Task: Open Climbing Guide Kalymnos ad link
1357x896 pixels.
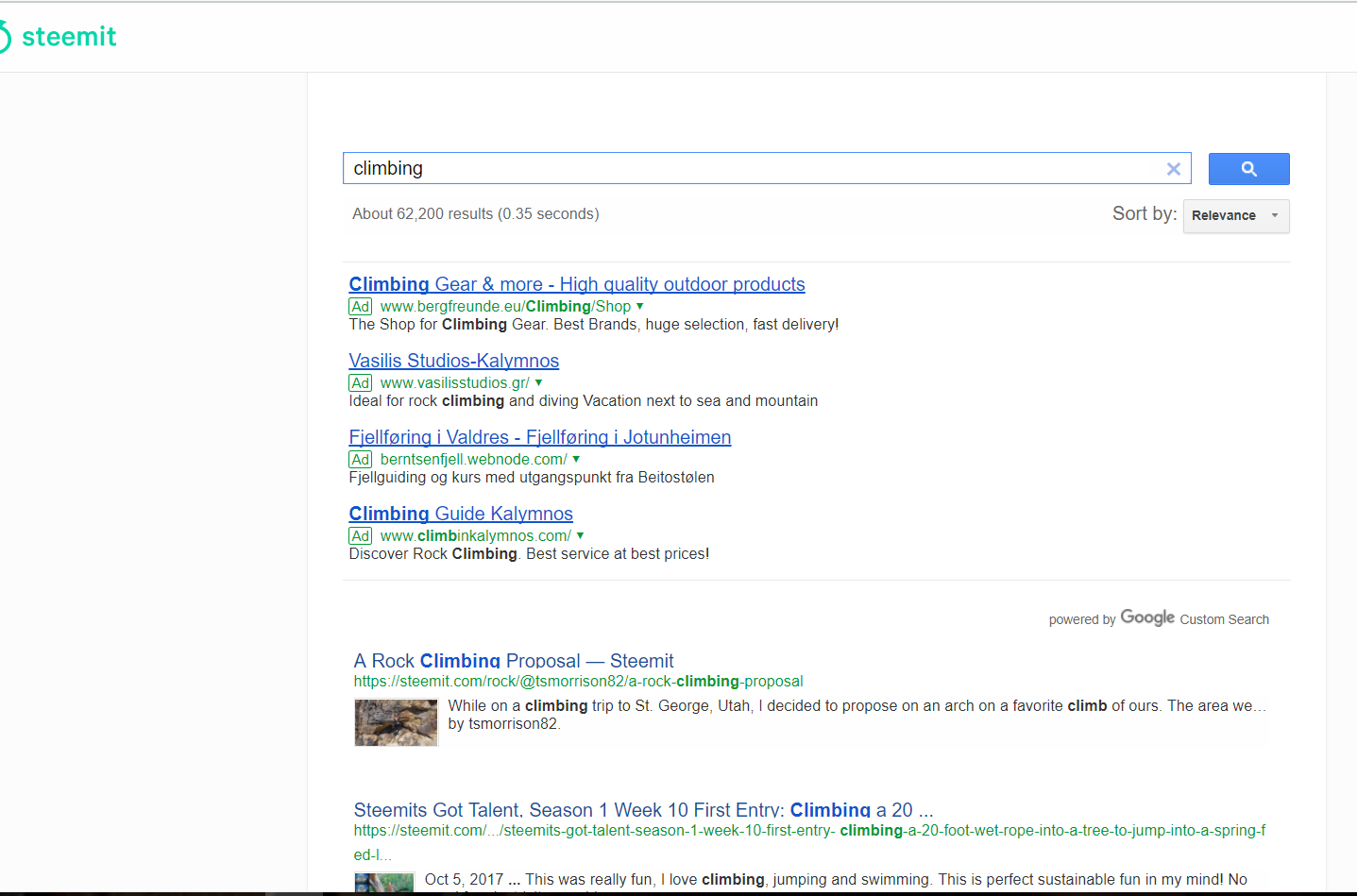Action: click(461, 514)
